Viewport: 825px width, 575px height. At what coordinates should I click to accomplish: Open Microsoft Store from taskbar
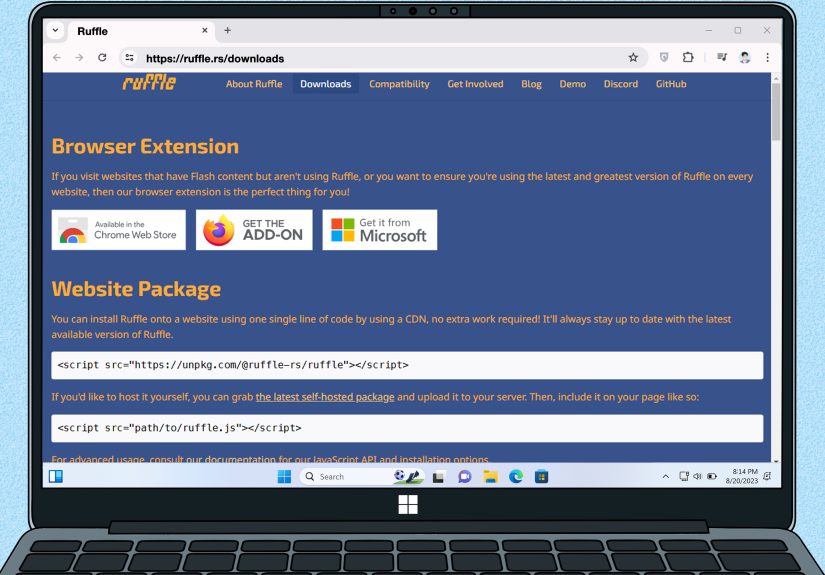point(541,477)
